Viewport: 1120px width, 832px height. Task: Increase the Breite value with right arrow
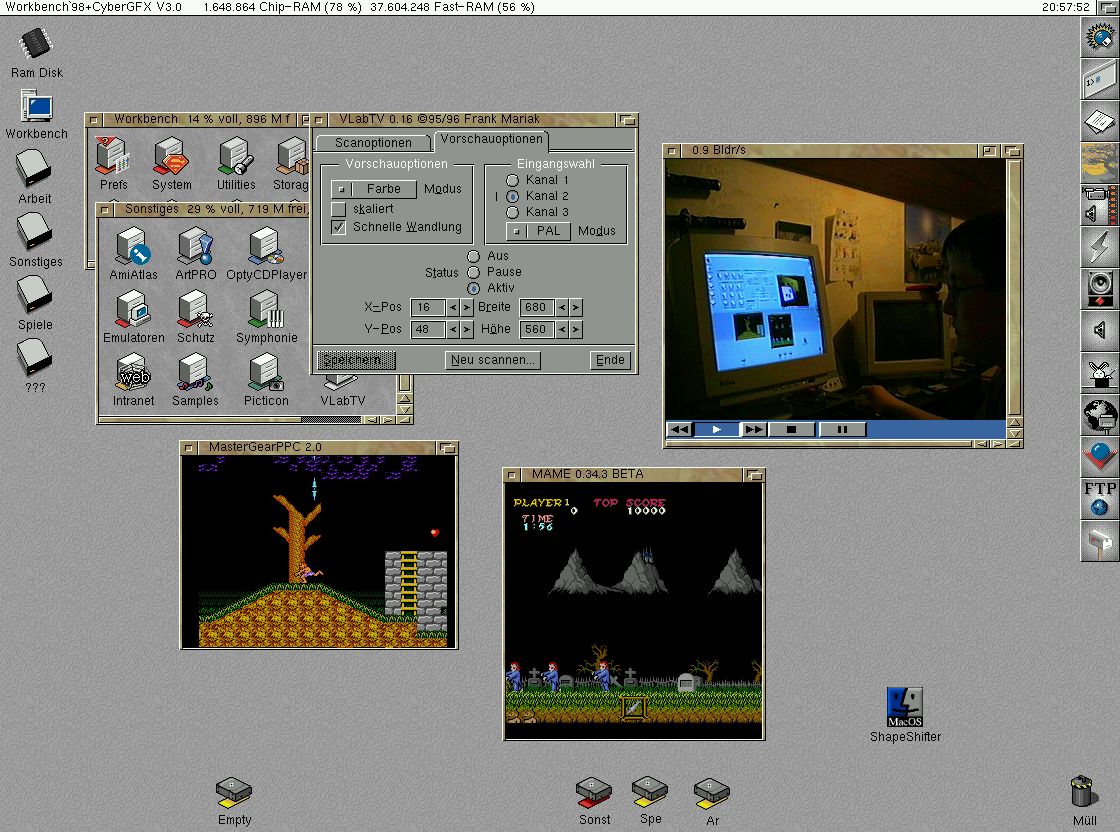tap(575, 307)
